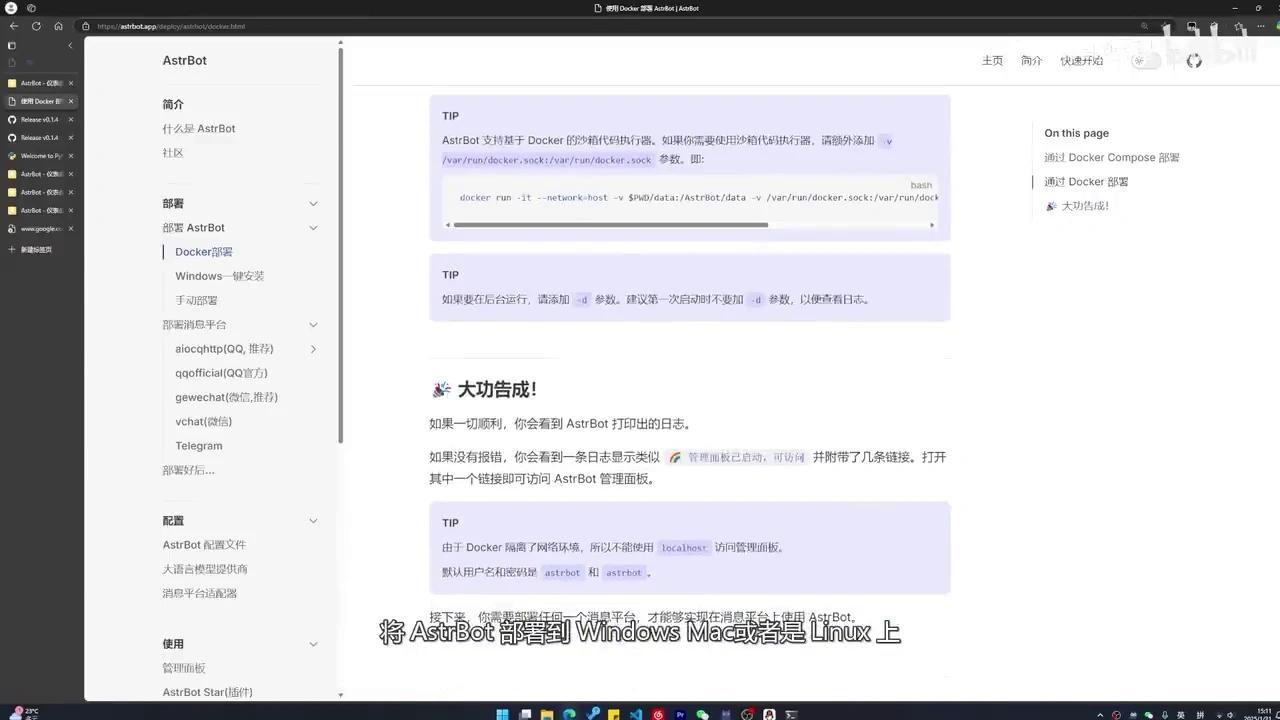Open the browser three-dot settings menu
Viewport: 1280px width, 720px height.
(x=1263, y=26)
